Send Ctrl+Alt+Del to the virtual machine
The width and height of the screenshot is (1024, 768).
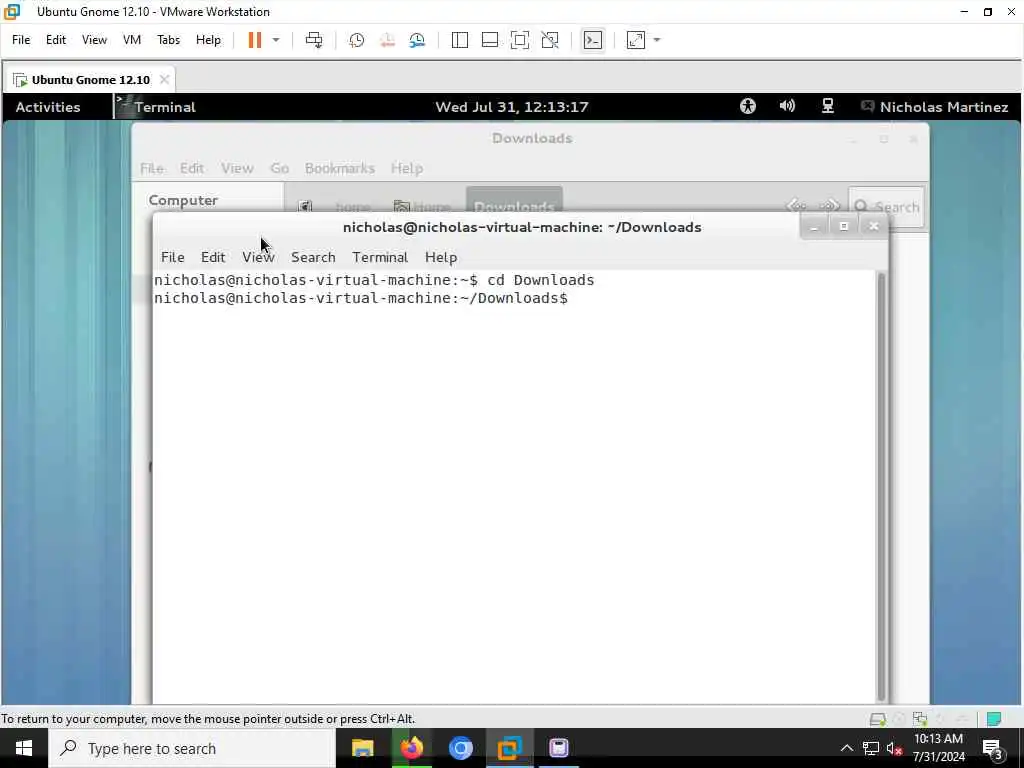point(314,40)
